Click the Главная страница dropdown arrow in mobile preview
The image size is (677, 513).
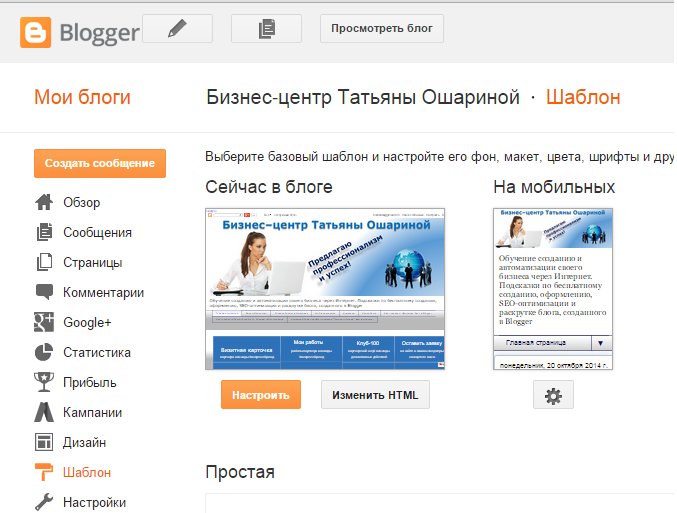click(x=601, y=343)
